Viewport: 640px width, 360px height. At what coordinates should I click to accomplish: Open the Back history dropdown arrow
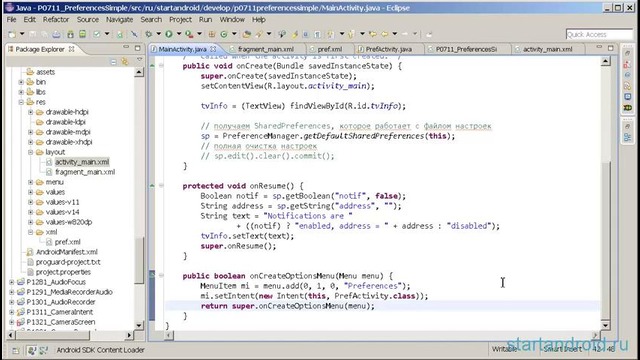395,34
